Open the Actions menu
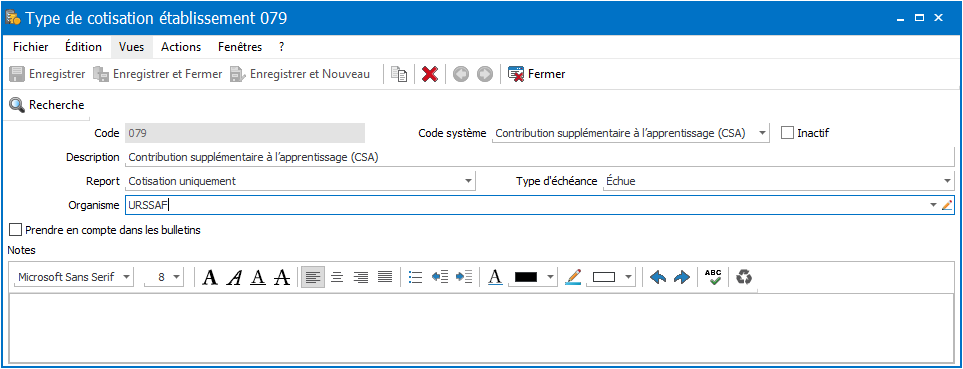Viewport: 963px width, 369px height. 181,47
